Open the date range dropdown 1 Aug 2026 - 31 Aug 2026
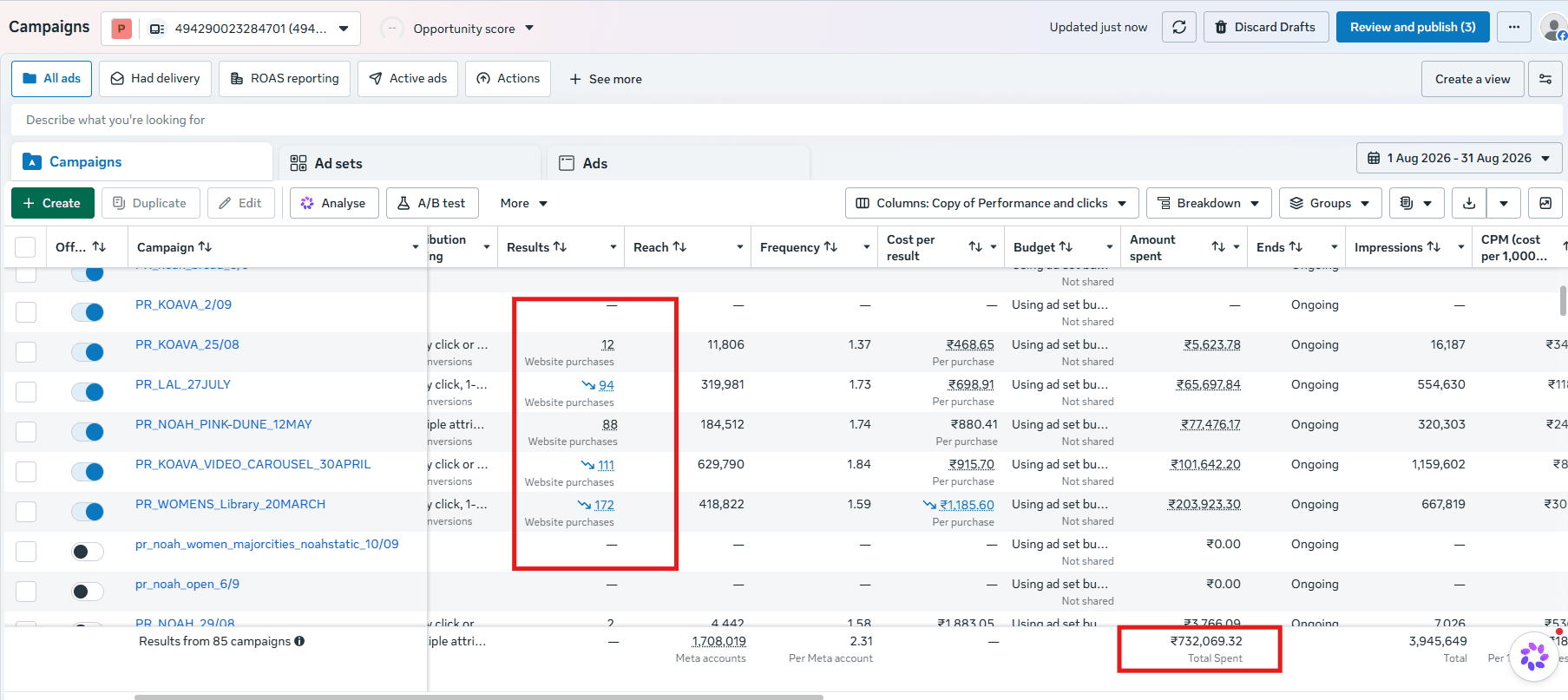This screenshot has width=1568, height=700. (1459, 158)
